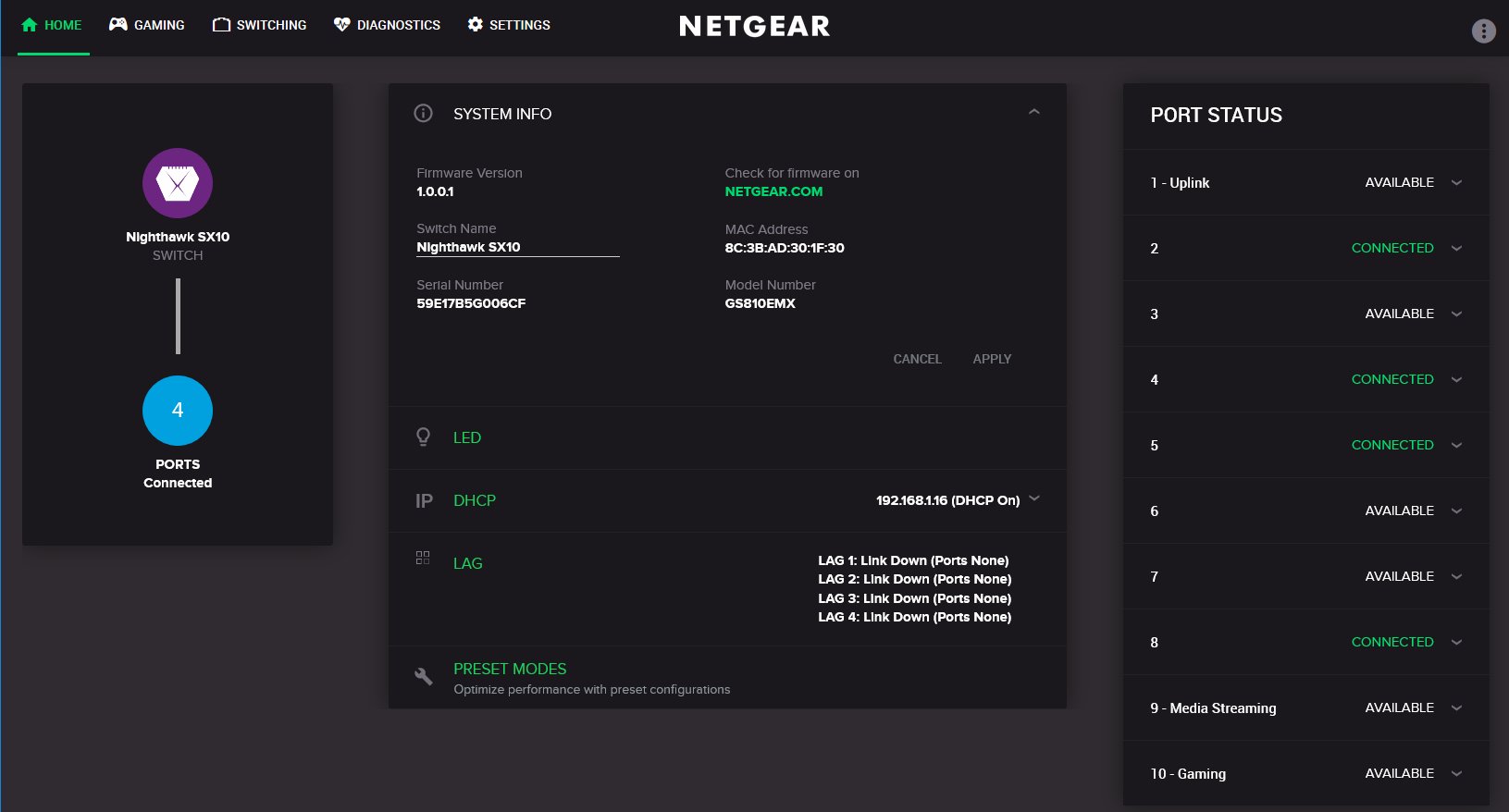
Task: Click the purple Nighthawk SX10 switch icon
Action: pos(178,183)
